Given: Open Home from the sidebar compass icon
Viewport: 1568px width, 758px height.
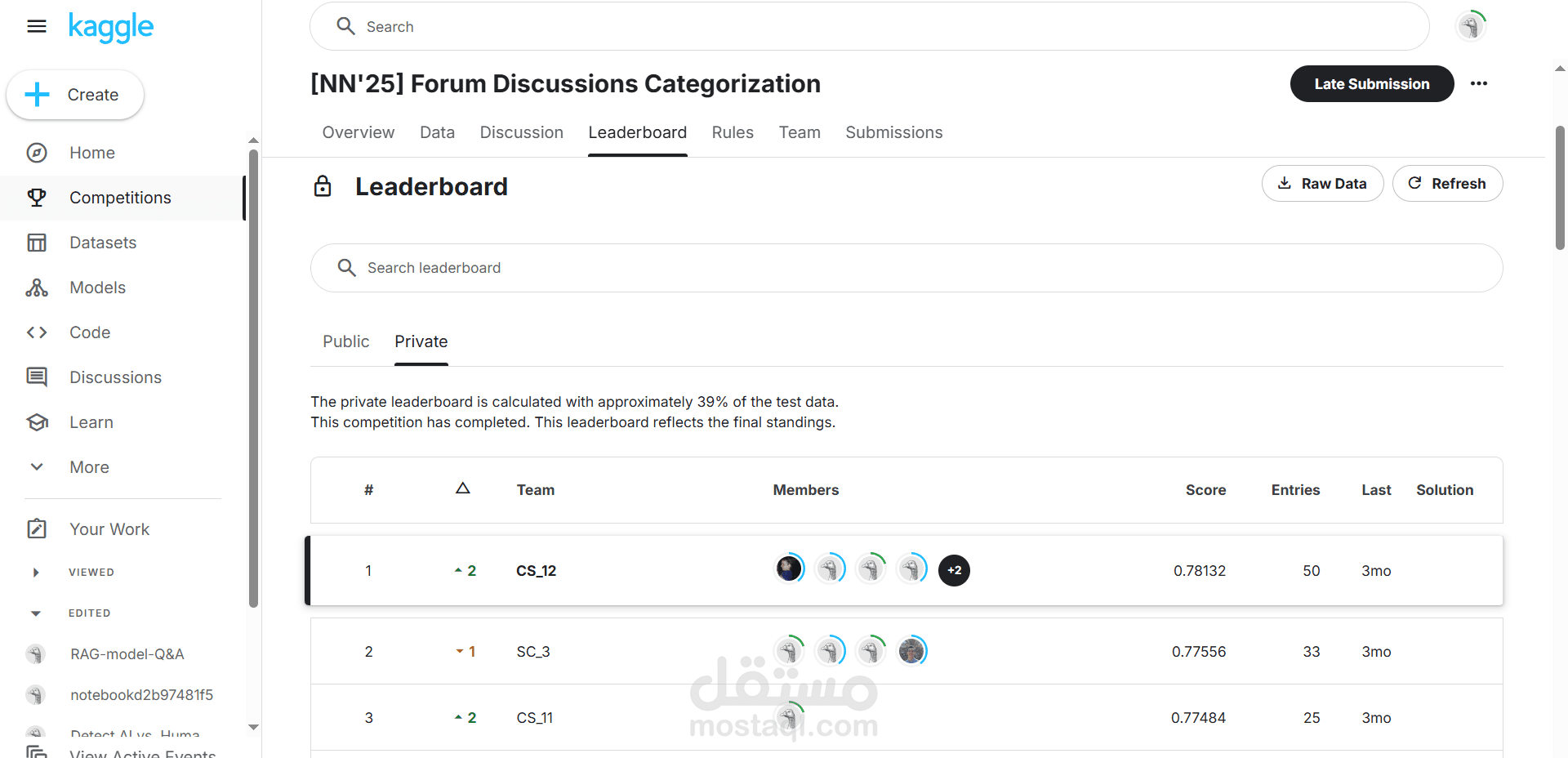Looking at the screenshot, I should point(37,153).
